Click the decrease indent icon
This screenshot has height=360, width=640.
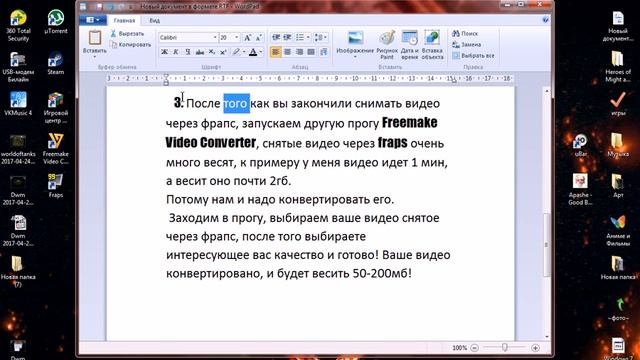click(276, 38)
